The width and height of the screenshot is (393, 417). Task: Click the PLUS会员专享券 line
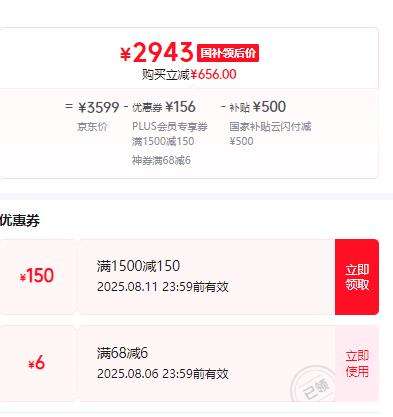point(170,126)
